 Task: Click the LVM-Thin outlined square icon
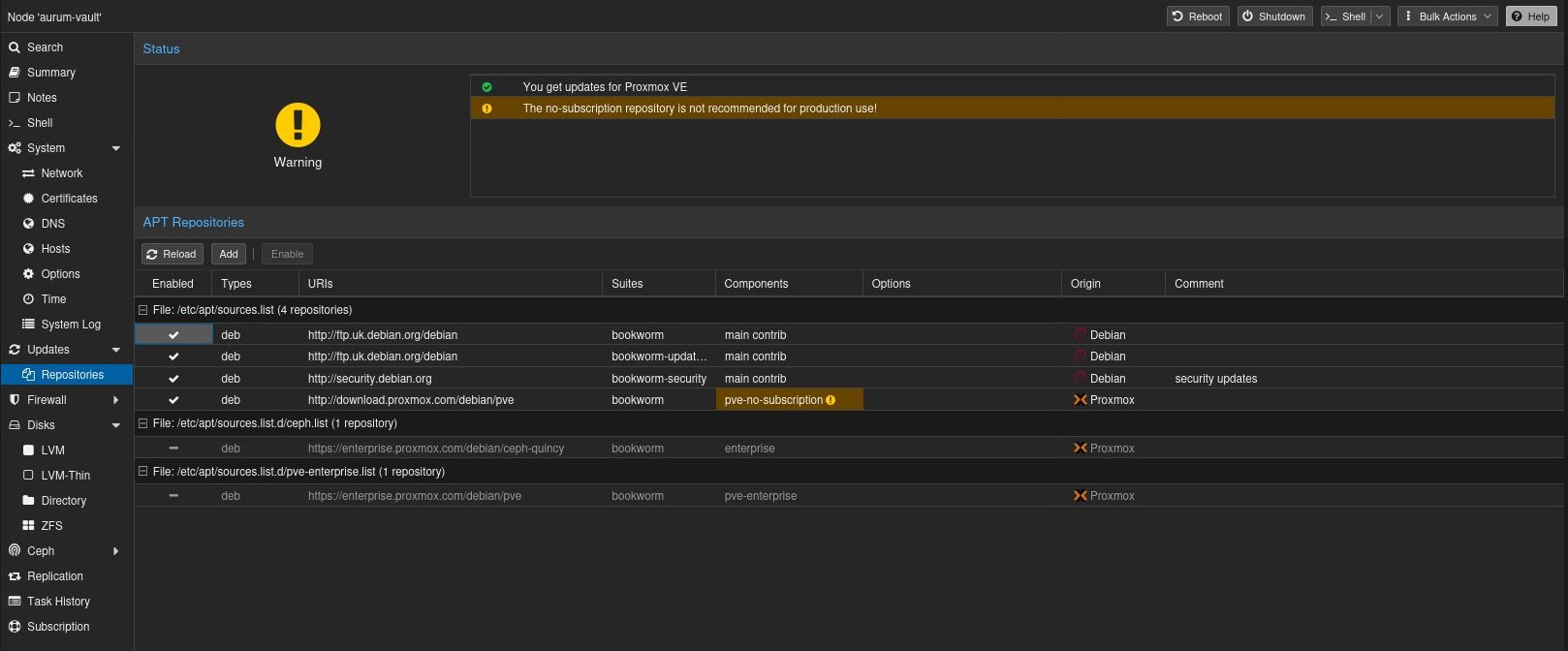pyautogui.click(x=28, y=476)
